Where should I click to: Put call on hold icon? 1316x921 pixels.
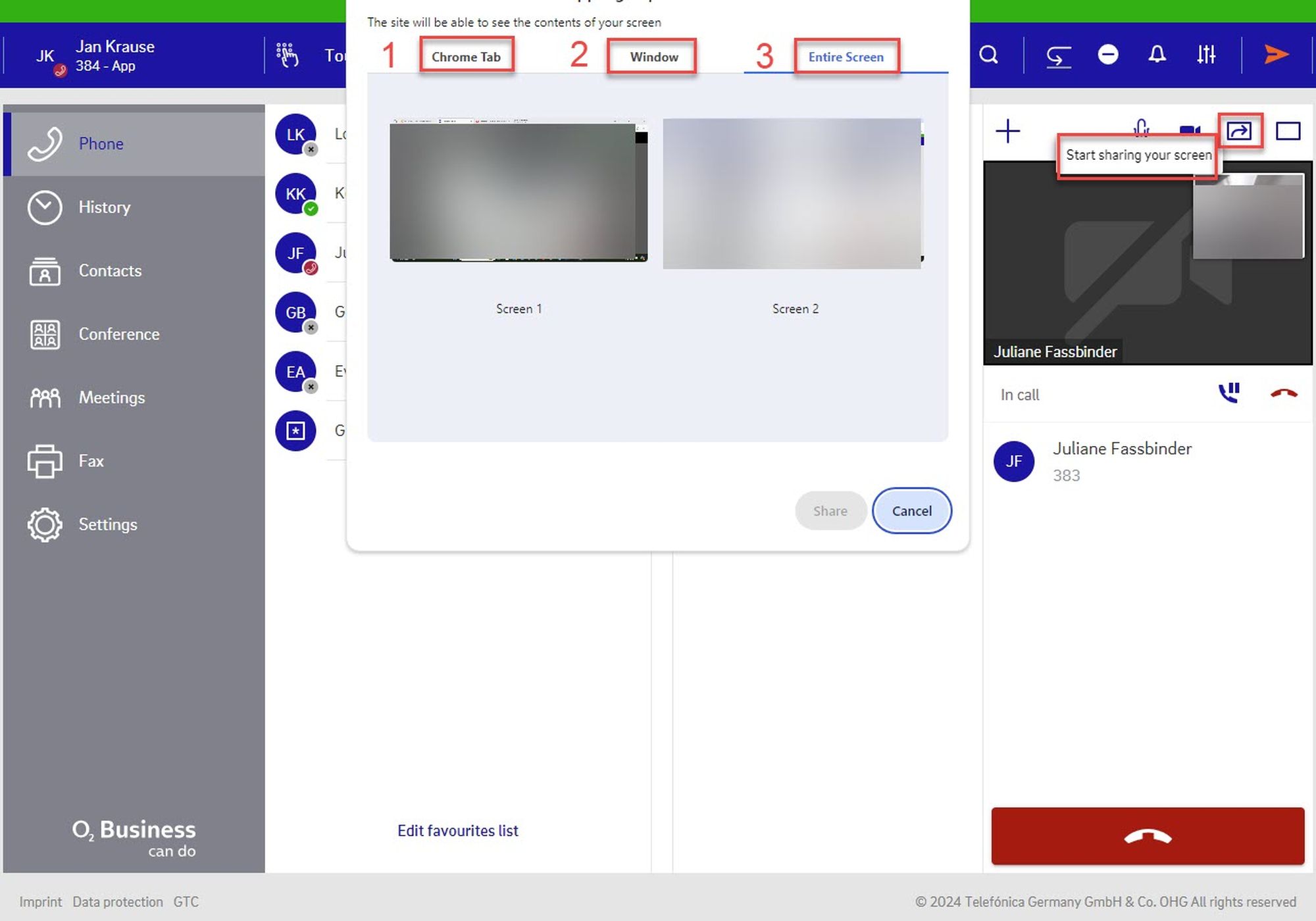click(x=1228, y=393)
